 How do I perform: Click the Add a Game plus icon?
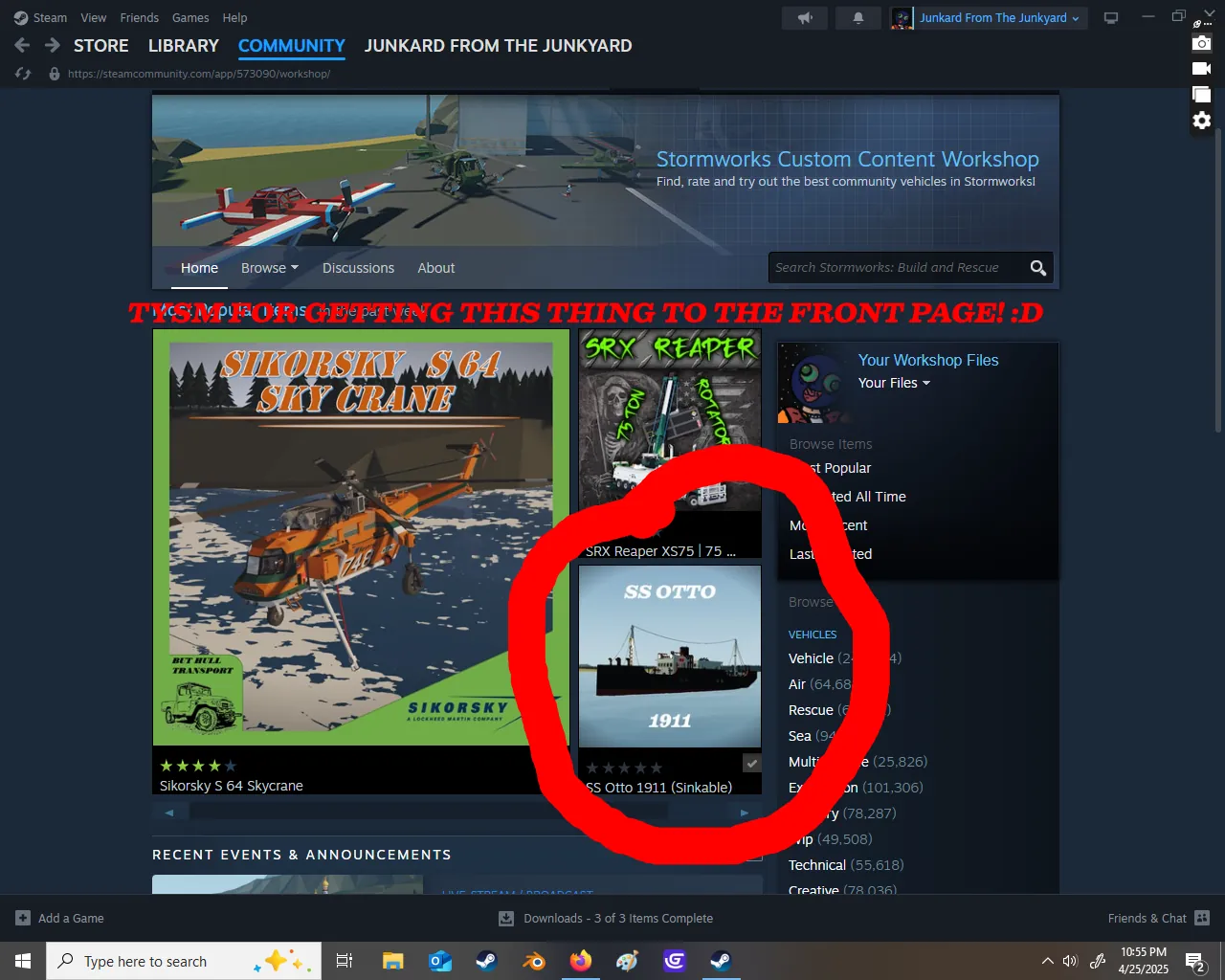[x=23, y=918]
